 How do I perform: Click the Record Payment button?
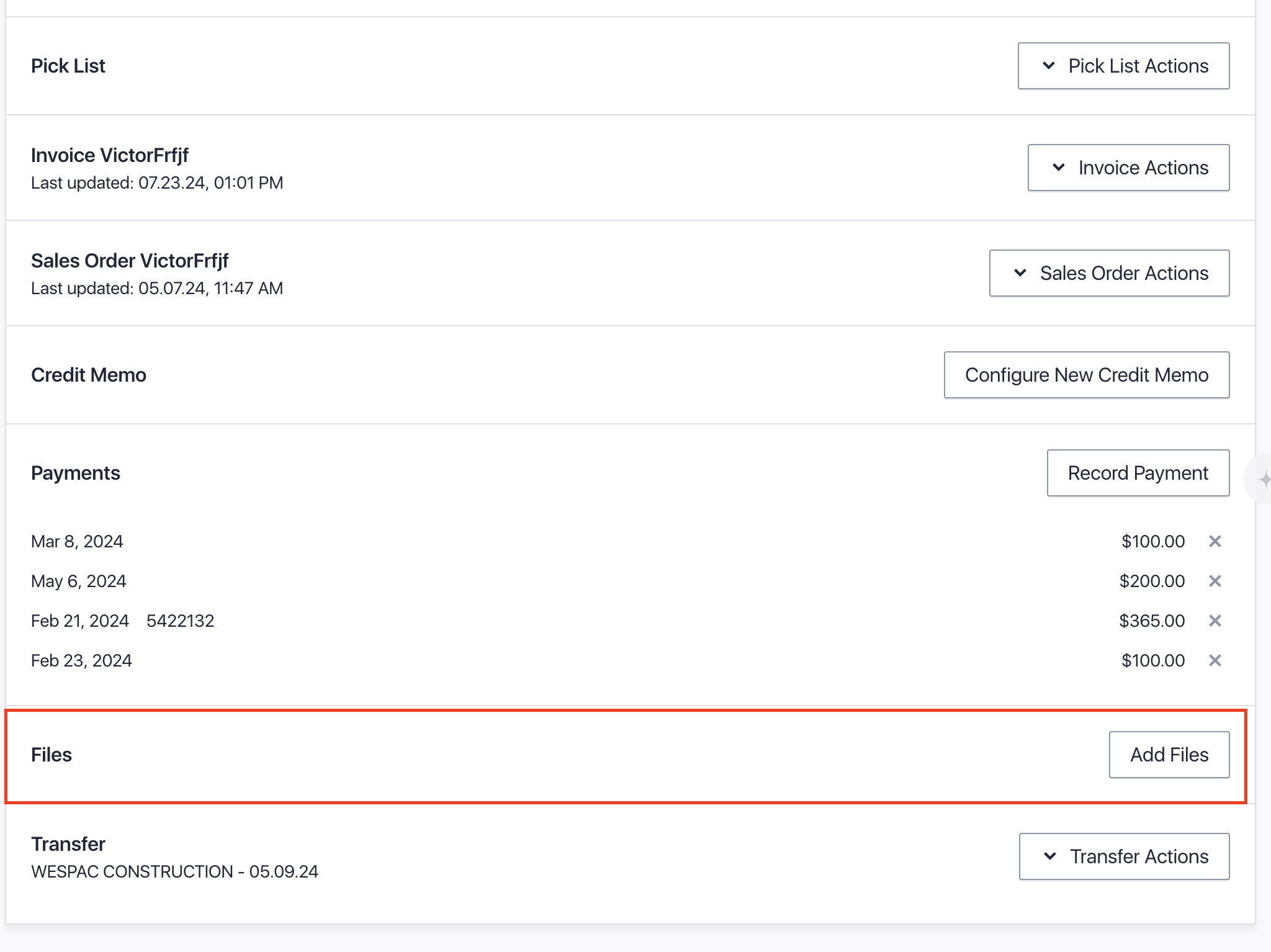(x=1138, y=473)
